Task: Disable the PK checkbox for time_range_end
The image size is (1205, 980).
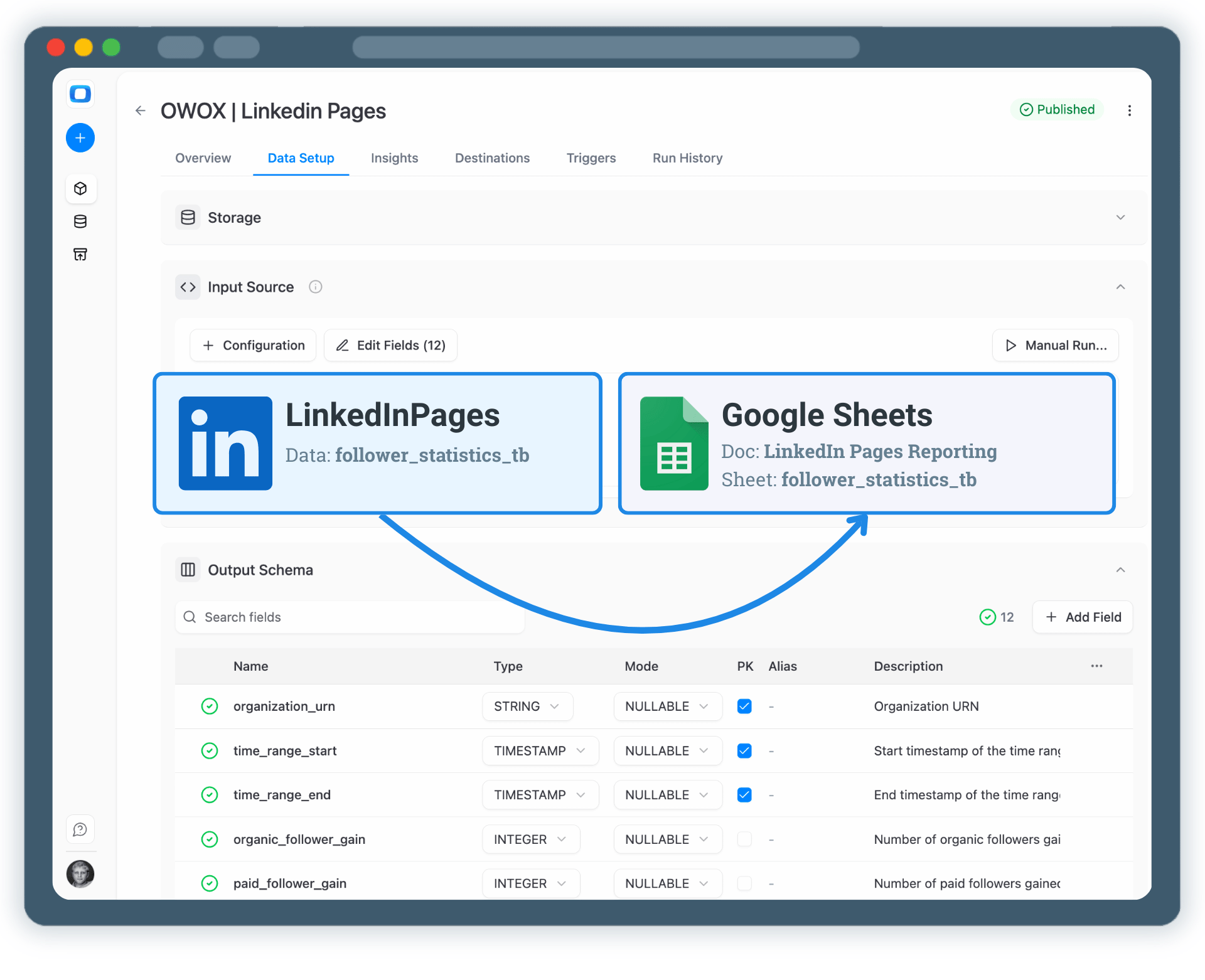Action: tap(744, 795)
